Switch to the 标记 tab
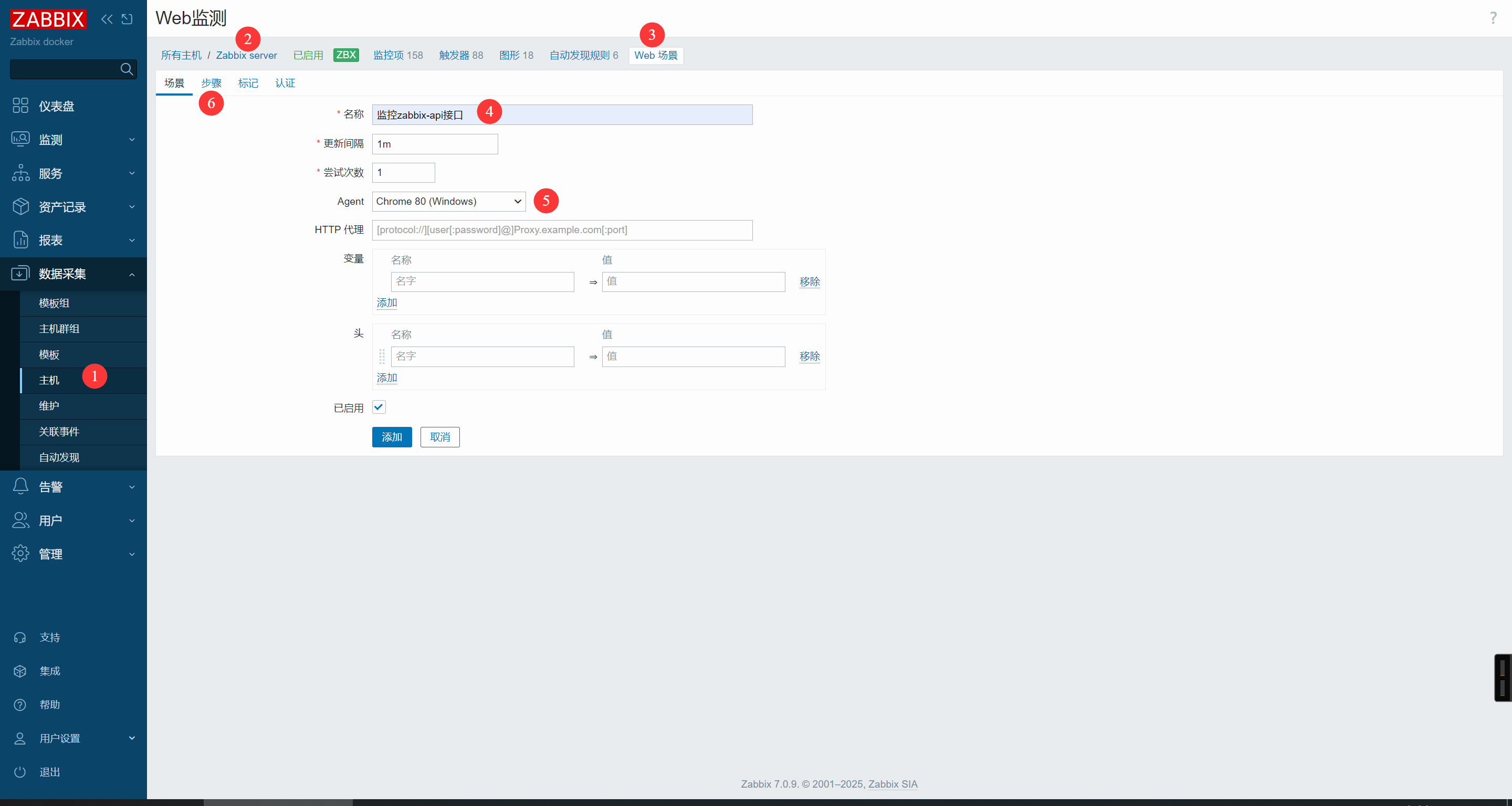Screen dimensions: 1512x806 point(248,83)
